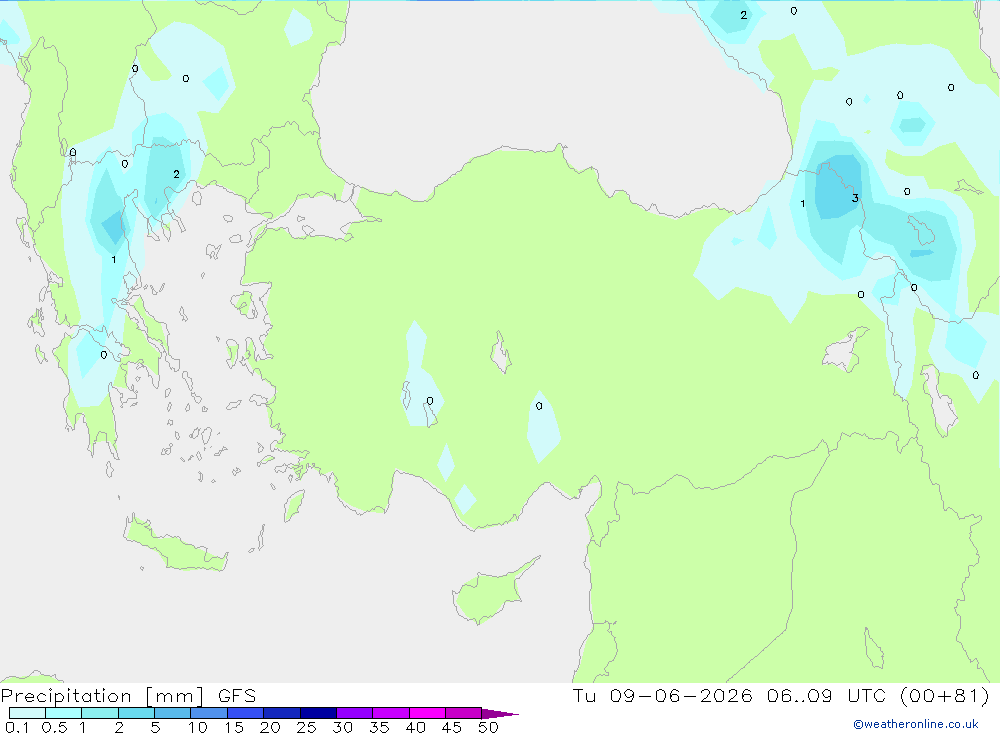Pick the purple legend swatch between 30 and 35

coord(354,713)
